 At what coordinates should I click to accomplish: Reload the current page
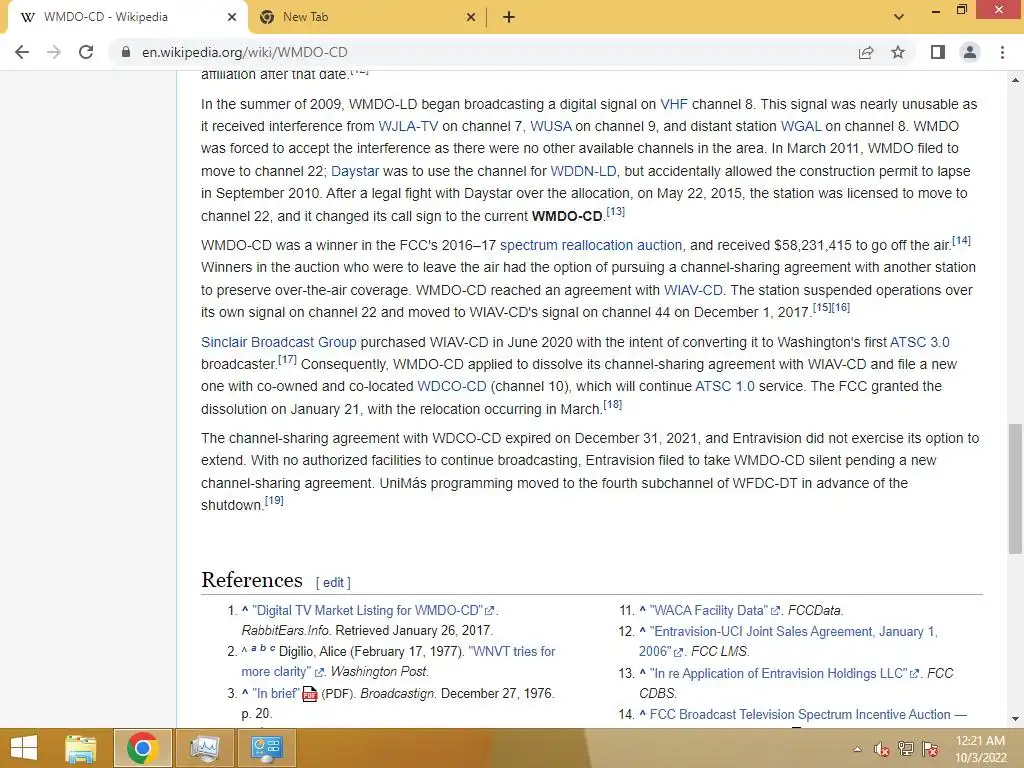pyautogui.click(x=86, y=52)
